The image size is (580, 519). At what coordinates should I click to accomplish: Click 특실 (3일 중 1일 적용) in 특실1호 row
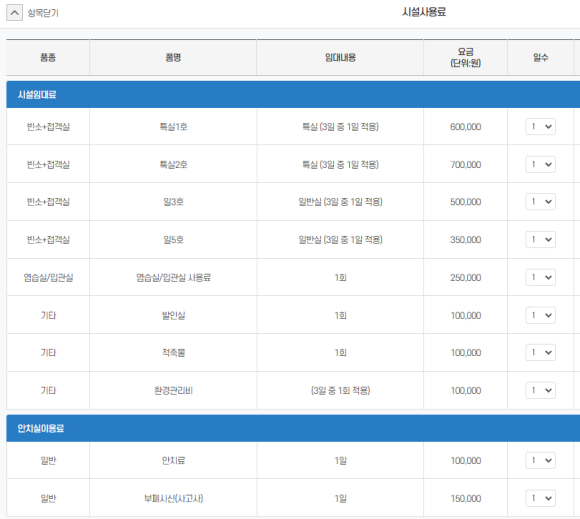click(340, 127)
